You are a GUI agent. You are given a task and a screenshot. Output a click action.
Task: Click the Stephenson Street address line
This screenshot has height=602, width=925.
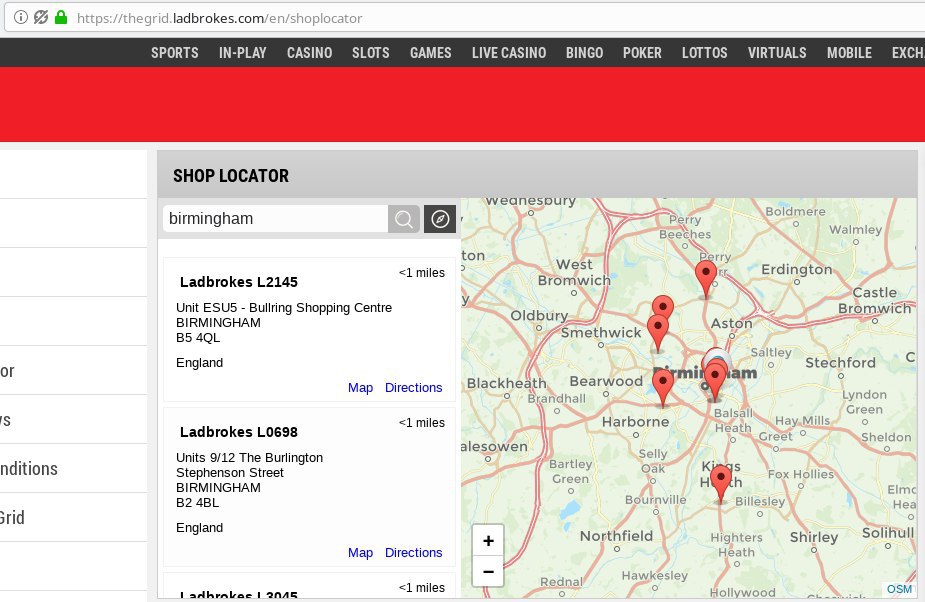click(x=229, y=473)
